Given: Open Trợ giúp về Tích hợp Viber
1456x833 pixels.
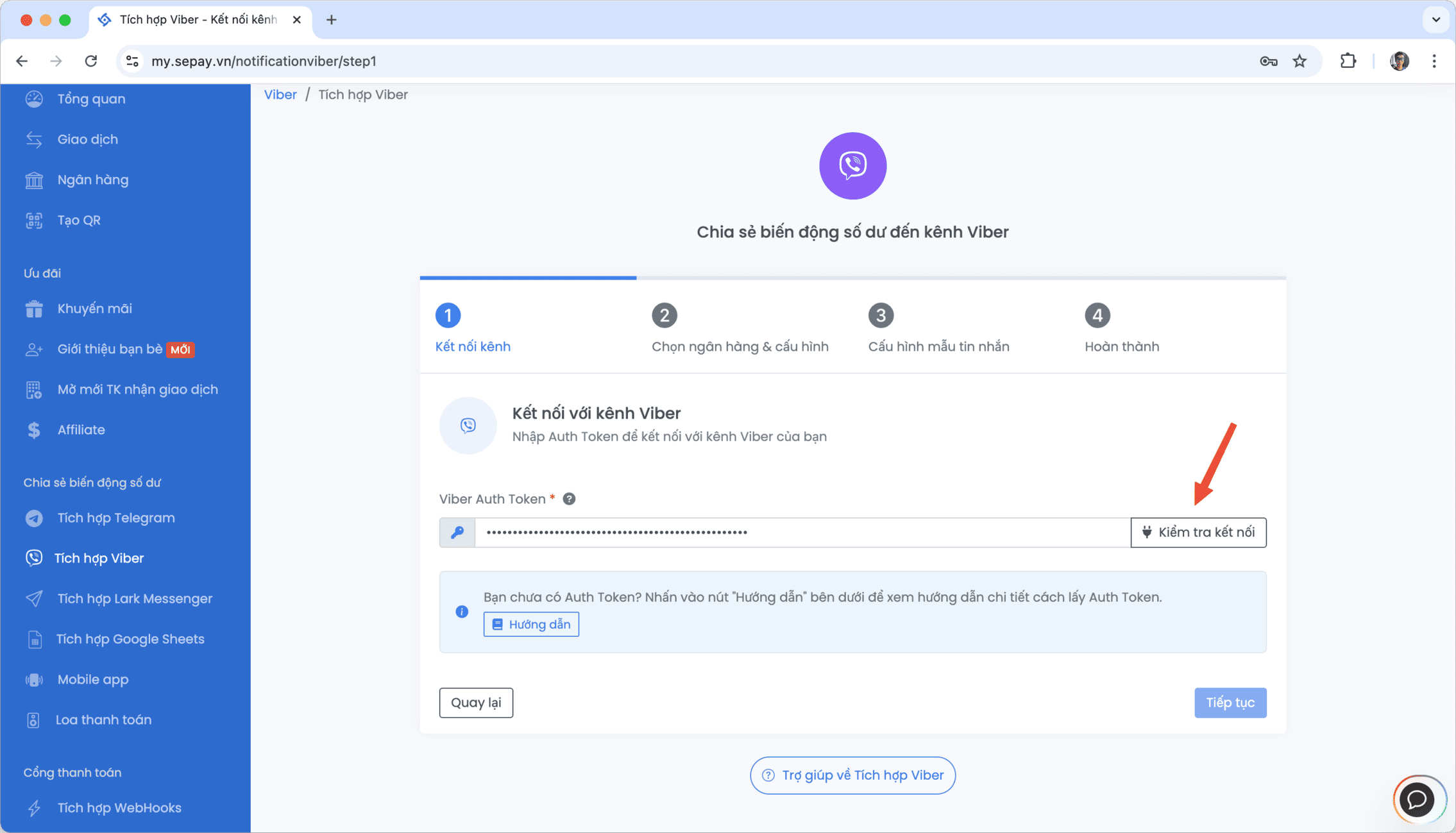Looking at the screenshot, I should click(852, 775).
